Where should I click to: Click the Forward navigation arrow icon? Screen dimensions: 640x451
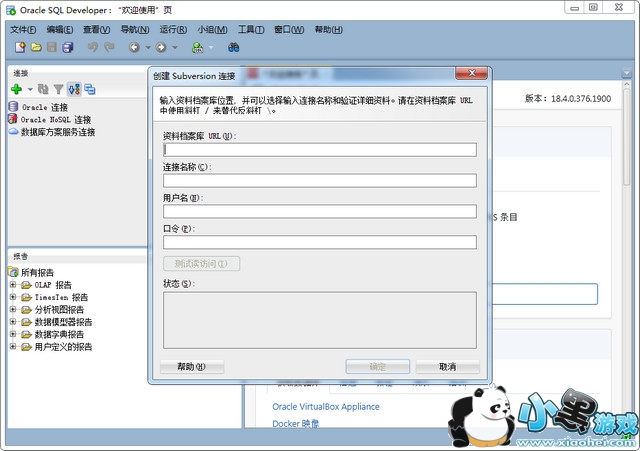161,48
